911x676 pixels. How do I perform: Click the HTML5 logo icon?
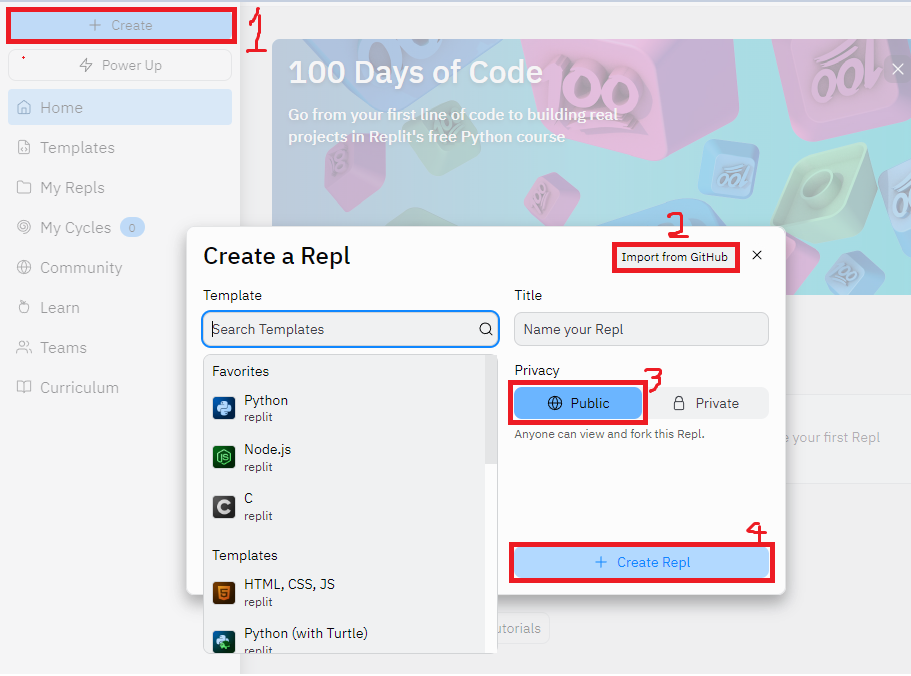click(x=224, y=593)
